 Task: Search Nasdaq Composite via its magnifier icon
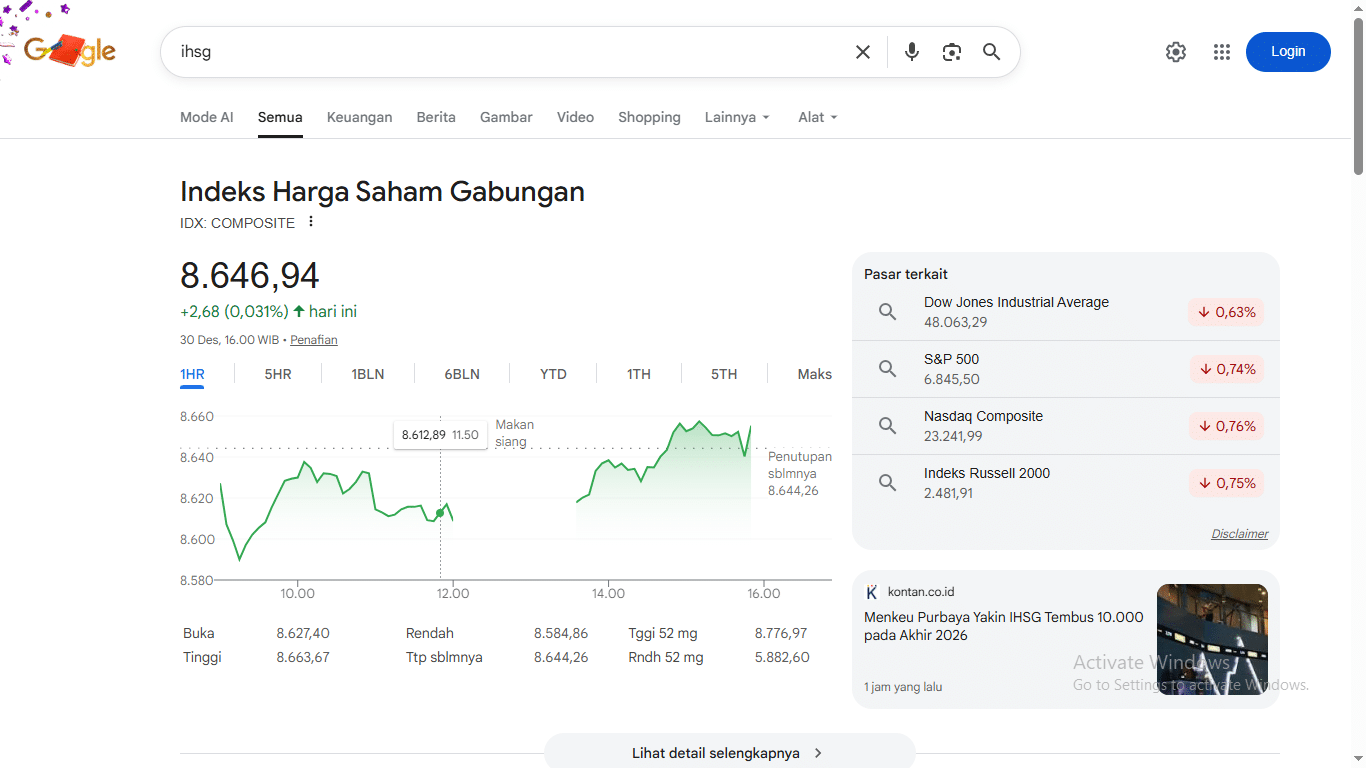click(x=887, y=426)
